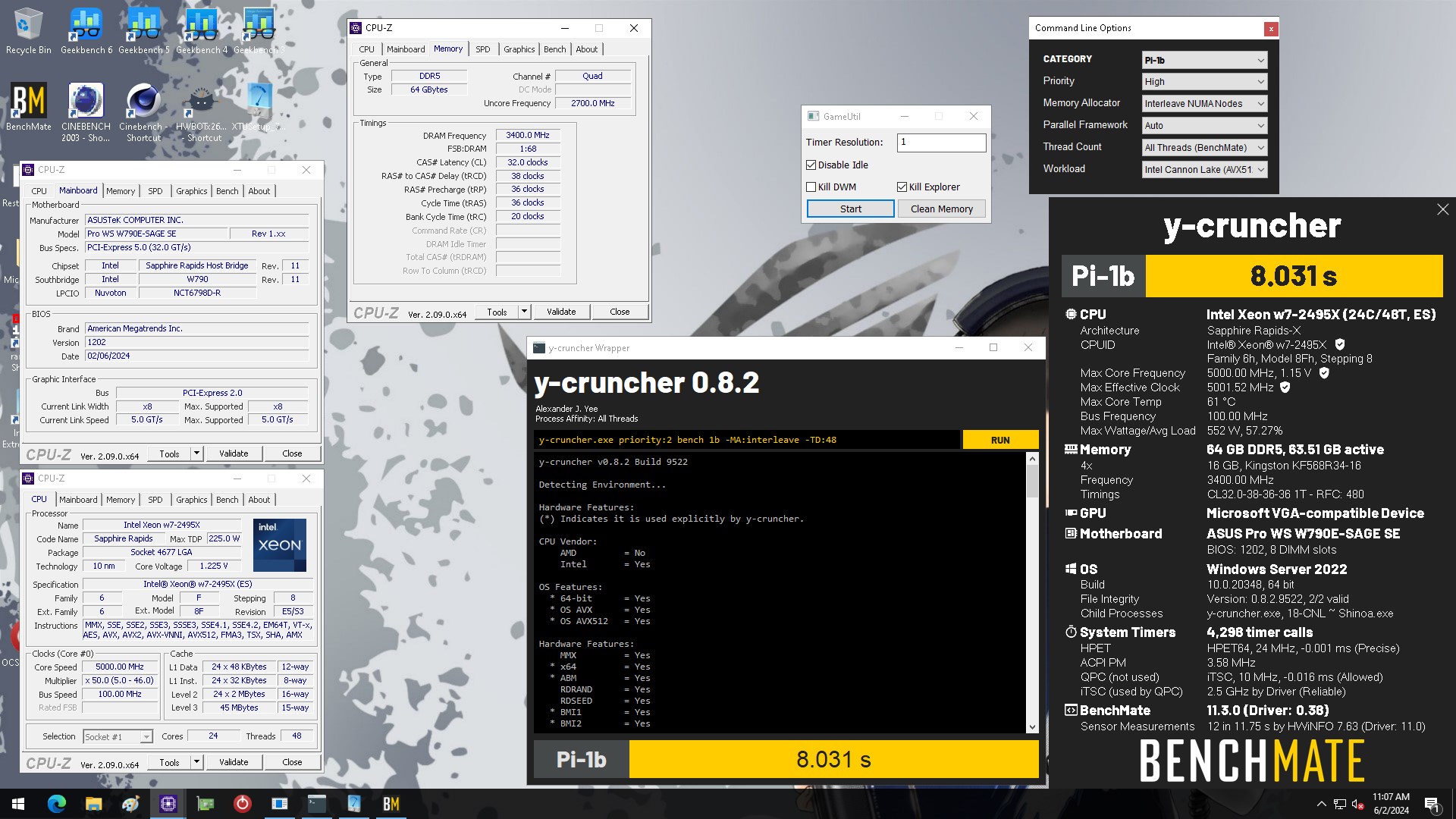The height and width of the screenshot is (819, 1456).
Task: Open the Memory tab in the bottom CPU-Z window
Action: click(x=121, y=500)
